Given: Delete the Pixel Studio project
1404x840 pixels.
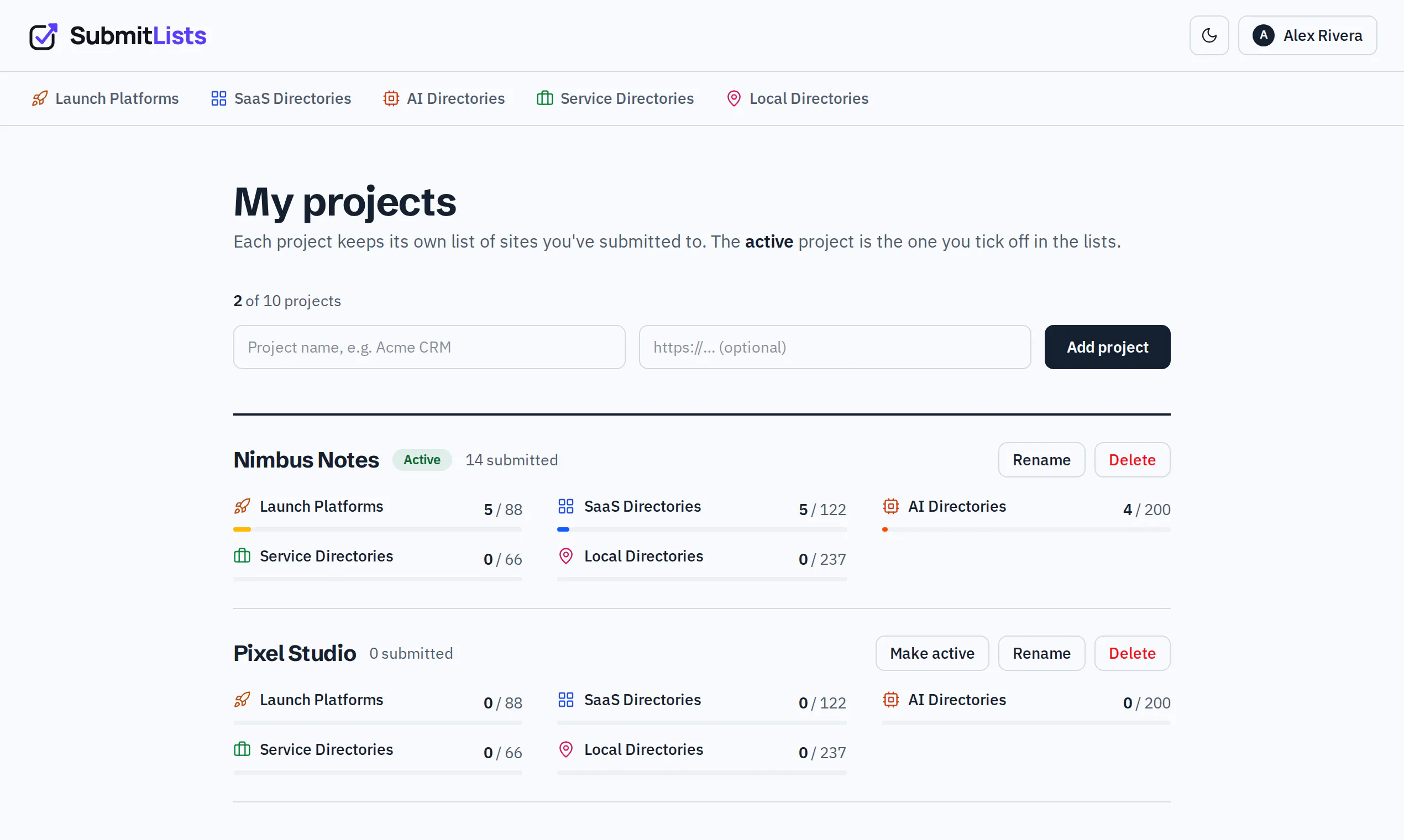Looking at the screenshot, I should click(x=1132, y=653).
